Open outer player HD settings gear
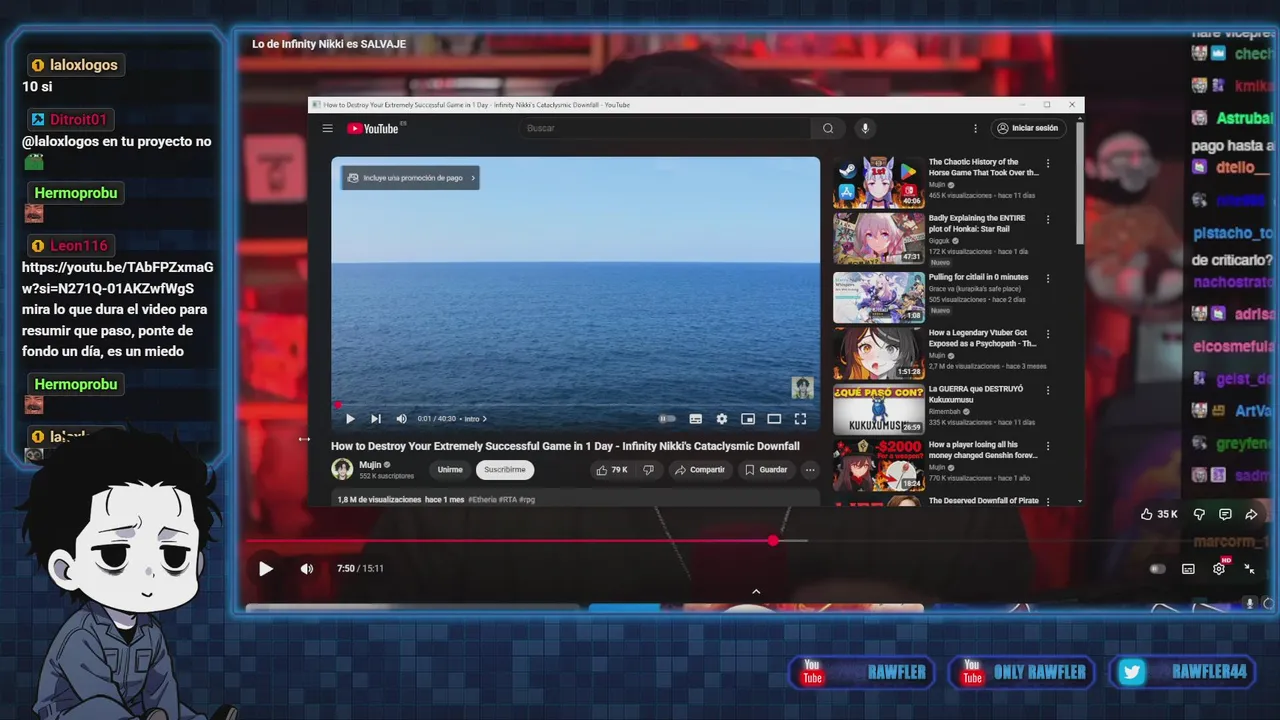Image resolution: width=1280 pixels, height=720 pixels. pyautogui.click(x=1219, y=568)
